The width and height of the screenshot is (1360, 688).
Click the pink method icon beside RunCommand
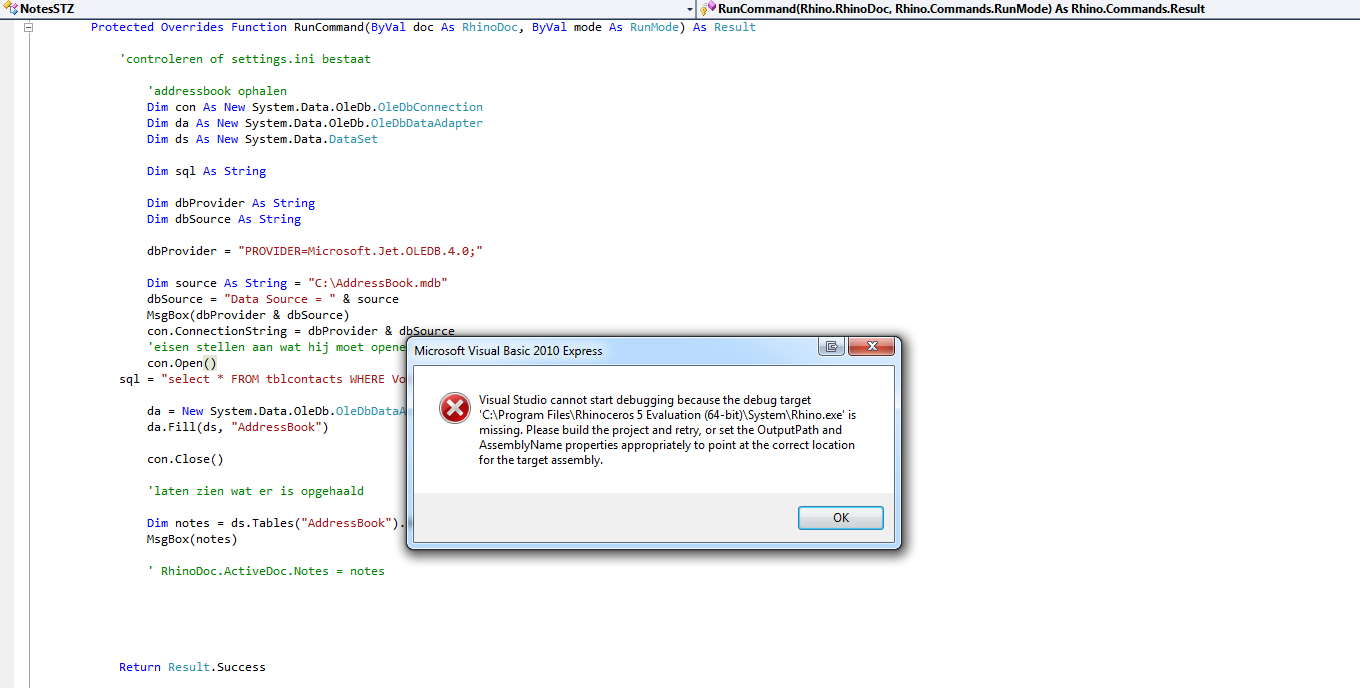click(713, 7)
